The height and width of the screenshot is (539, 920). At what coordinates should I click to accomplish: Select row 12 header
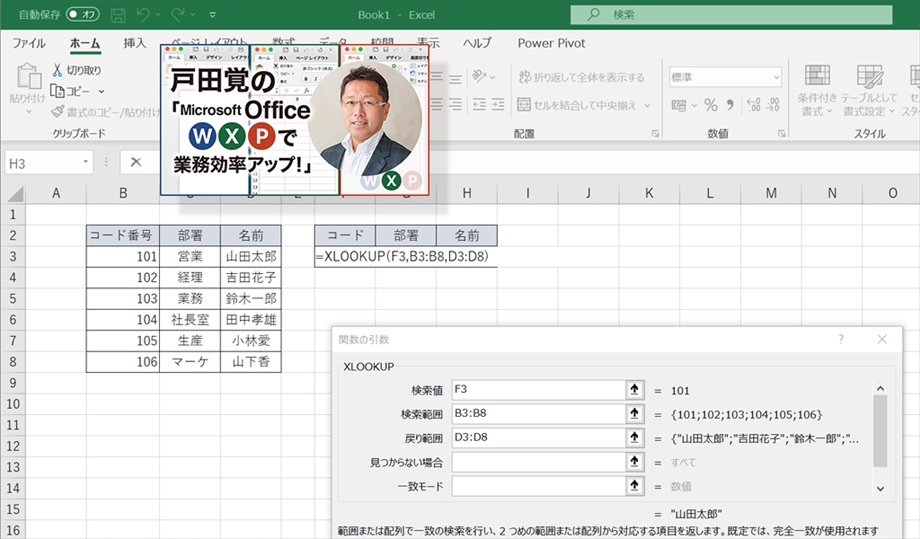[13, 446]
